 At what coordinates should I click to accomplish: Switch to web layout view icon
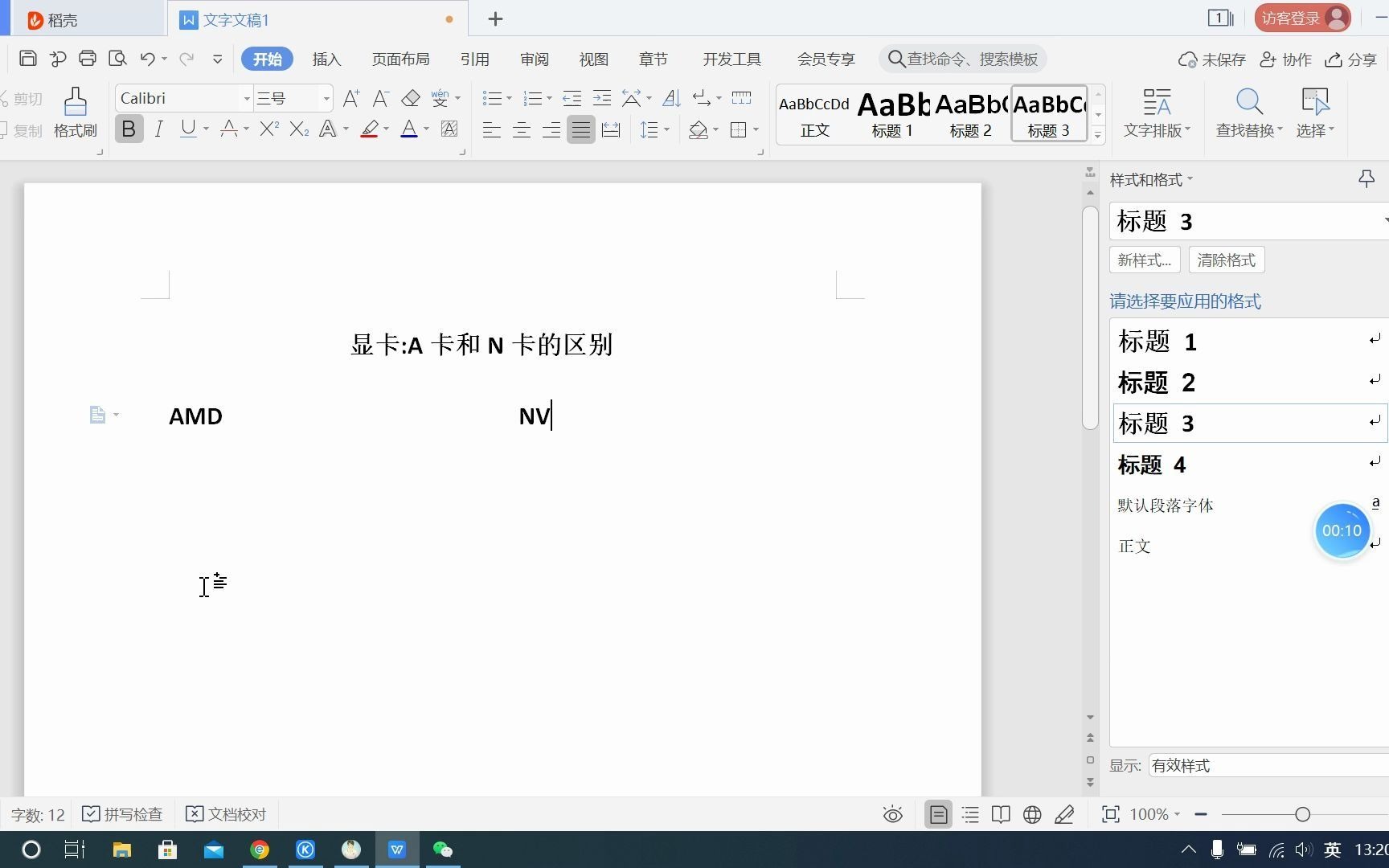click(1032, 814)
